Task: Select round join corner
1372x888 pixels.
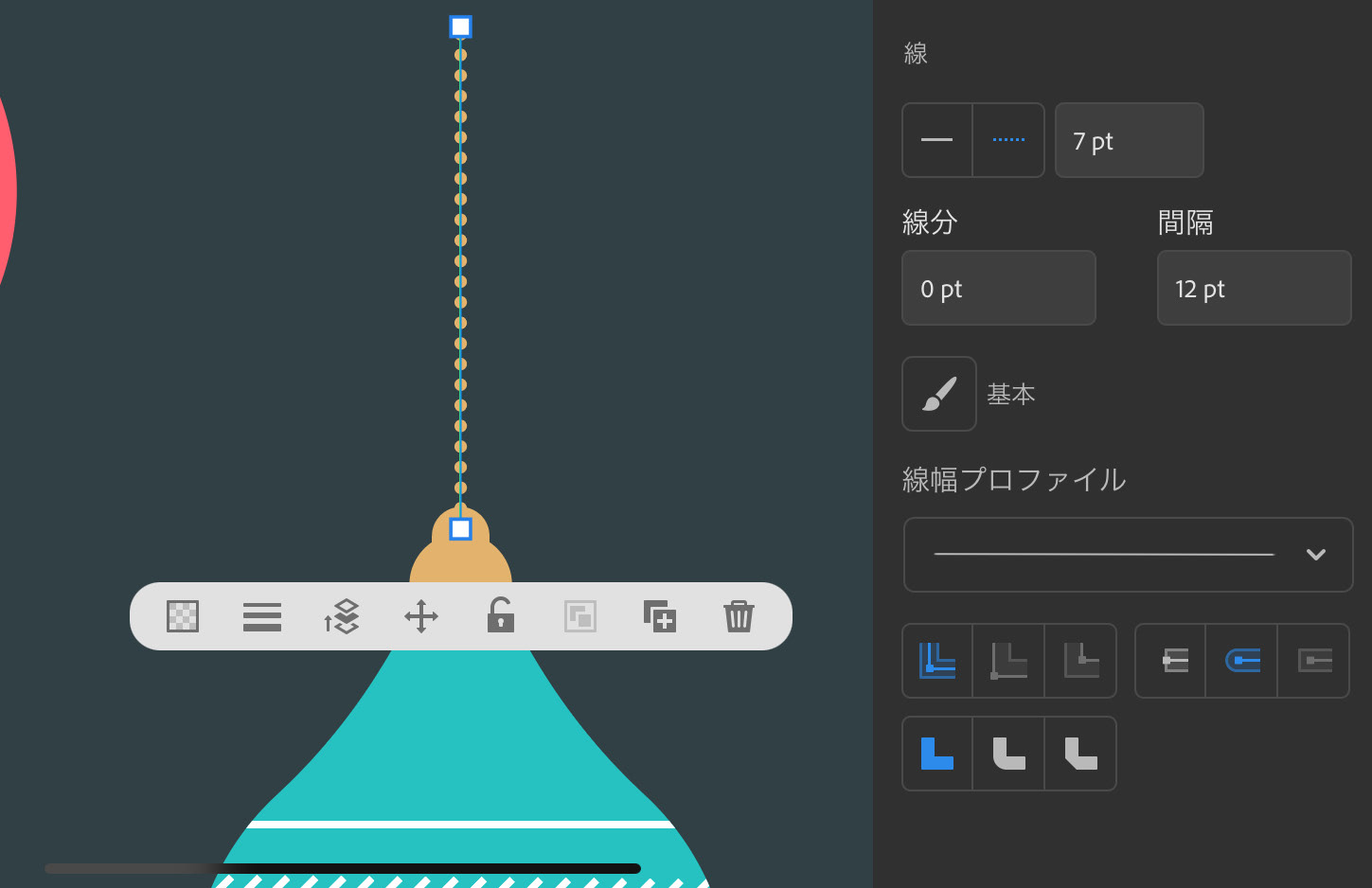Action: tap(1008, 754)
